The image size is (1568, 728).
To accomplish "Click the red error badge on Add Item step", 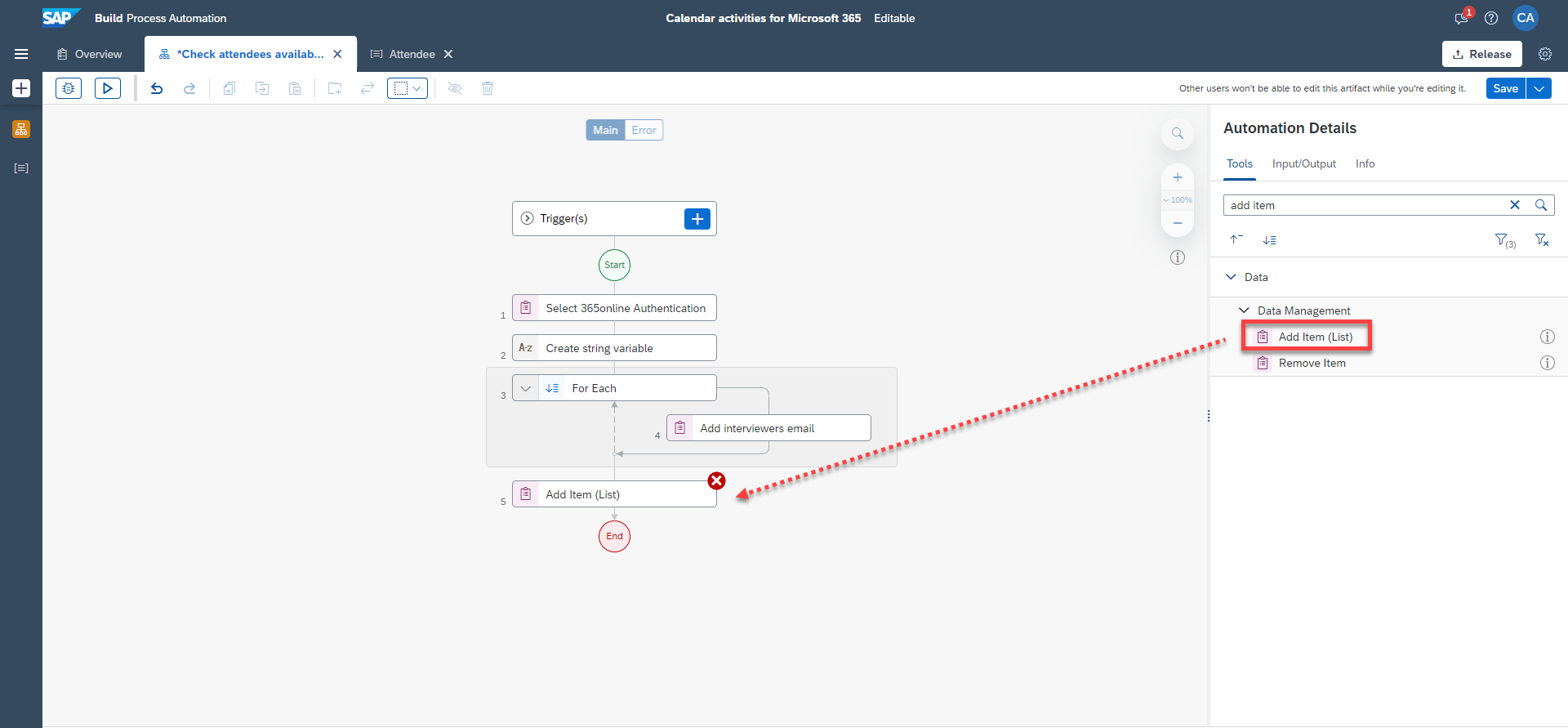I will click(716, 480).
